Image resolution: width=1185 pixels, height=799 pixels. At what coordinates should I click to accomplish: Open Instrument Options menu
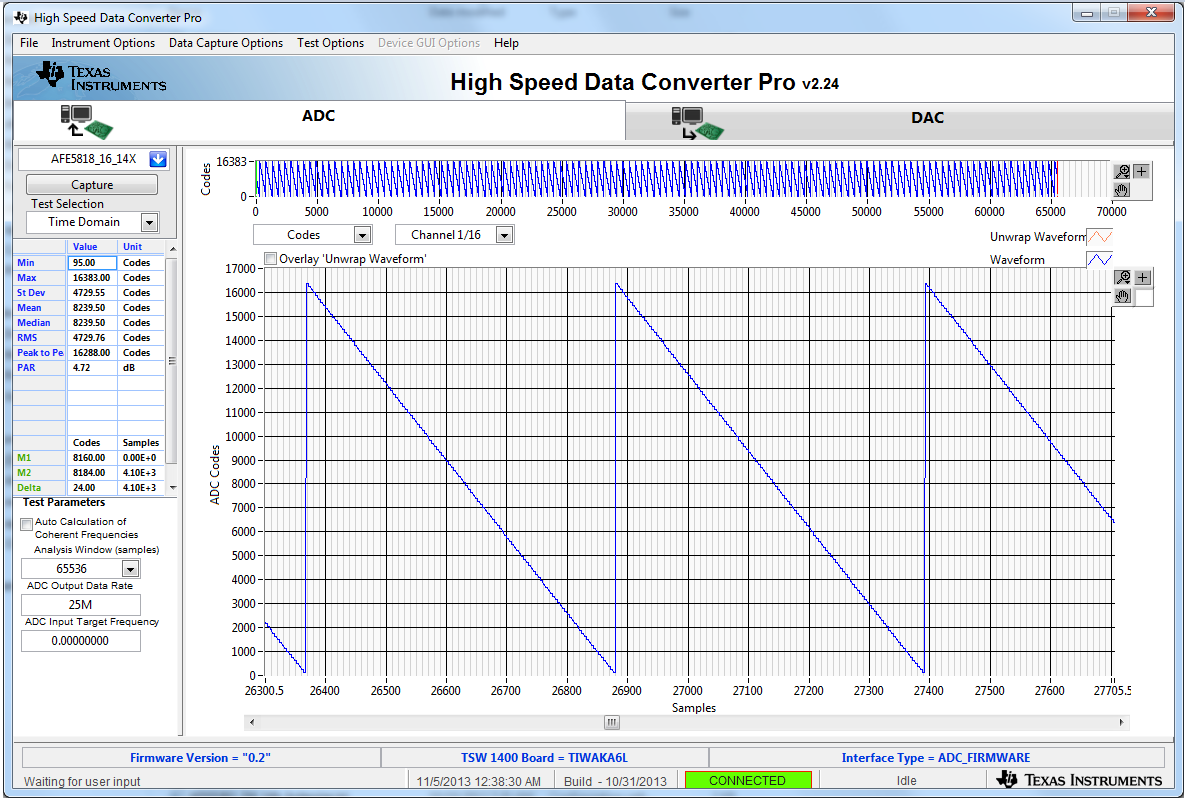103,43
